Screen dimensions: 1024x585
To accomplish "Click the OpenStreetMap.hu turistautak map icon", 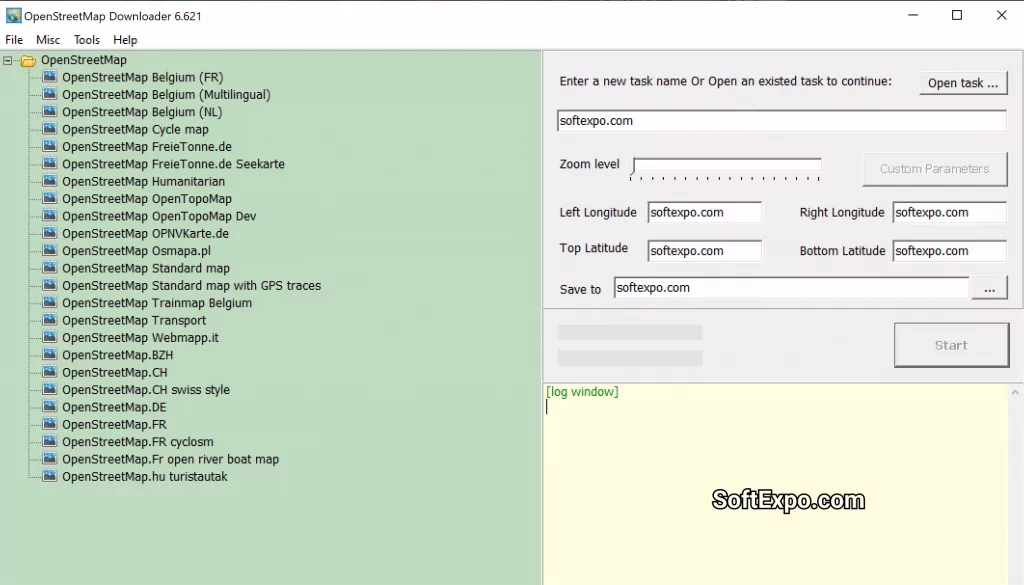I will 49,476.
